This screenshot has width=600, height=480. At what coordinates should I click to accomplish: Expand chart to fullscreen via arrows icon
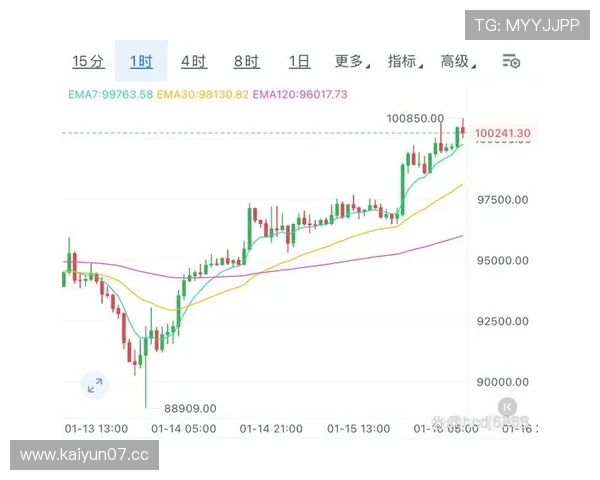(x=95, y=385)
